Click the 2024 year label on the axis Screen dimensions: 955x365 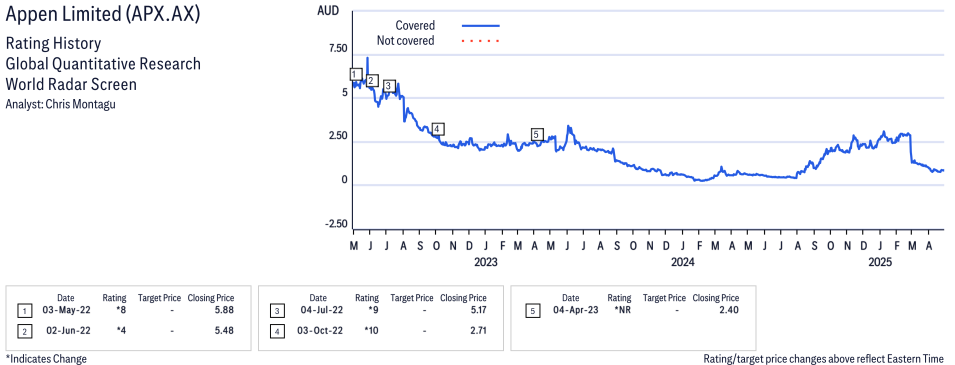pos(683,262)
